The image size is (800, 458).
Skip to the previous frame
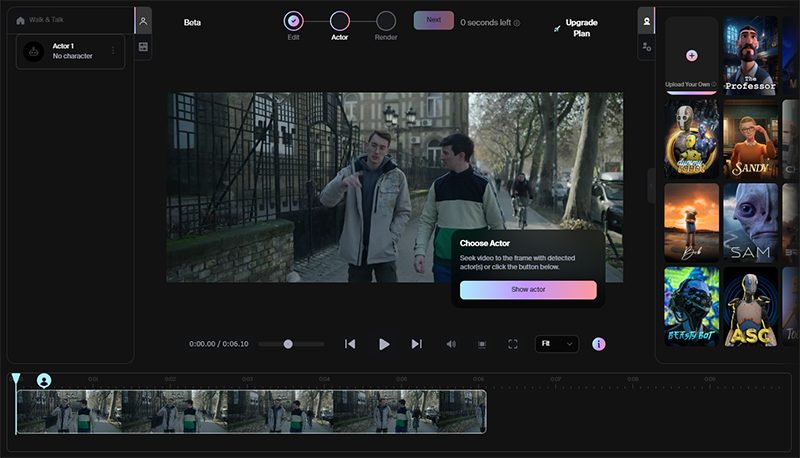(x=350, y=344)
